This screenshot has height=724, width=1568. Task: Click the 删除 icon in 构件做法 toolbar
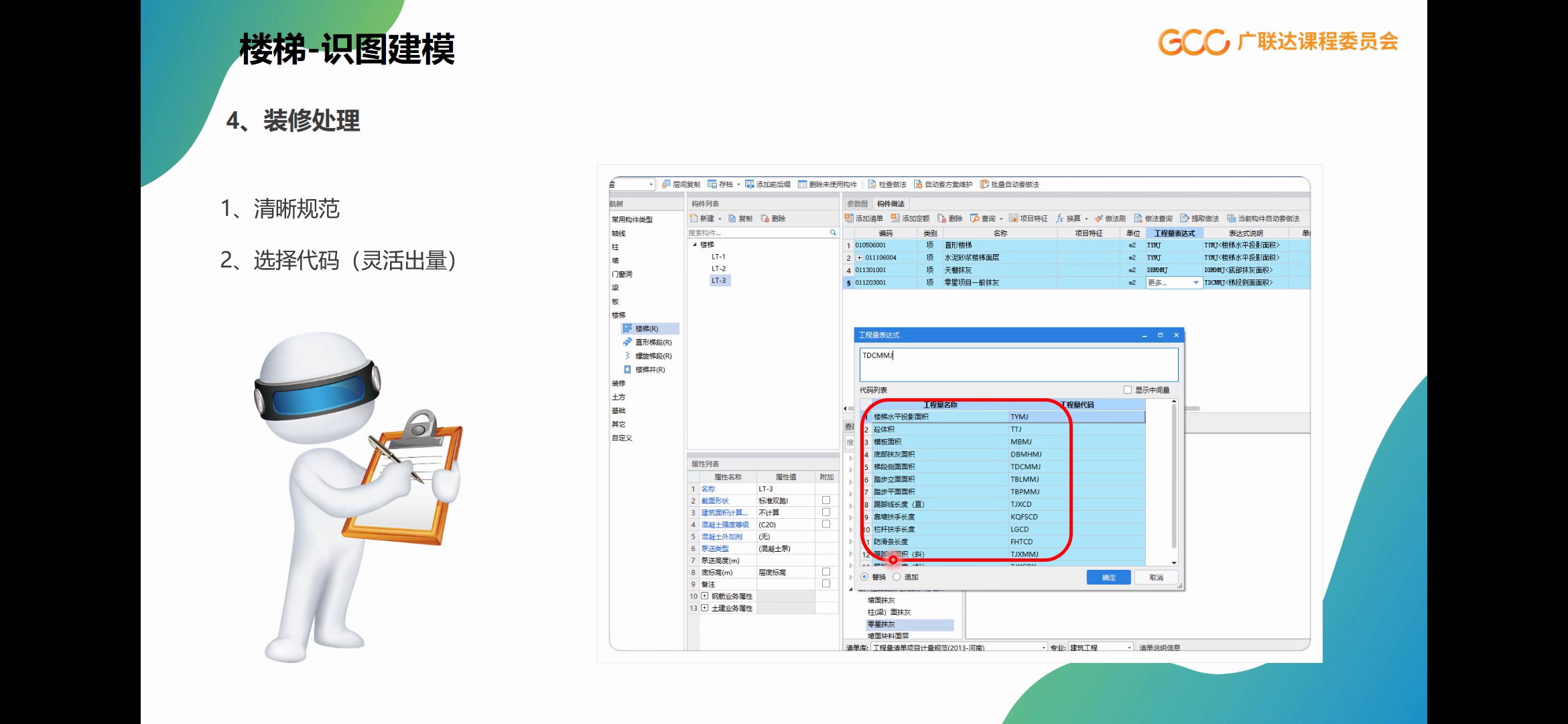coord(941,219)
